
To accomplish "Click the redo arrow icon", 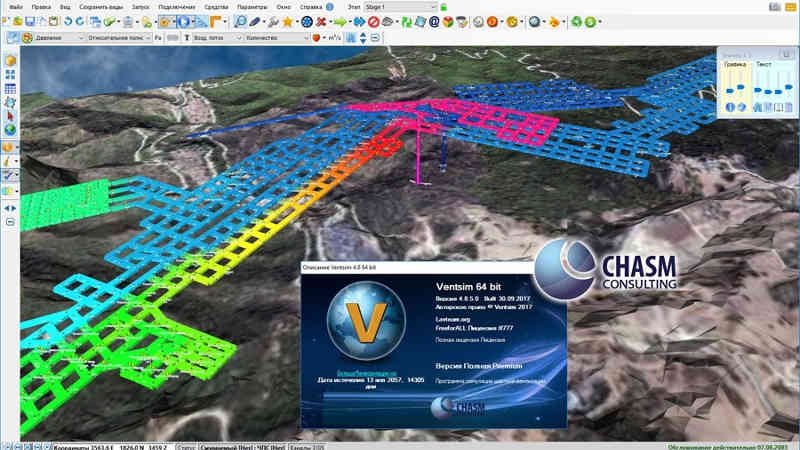I will (80, 21).
